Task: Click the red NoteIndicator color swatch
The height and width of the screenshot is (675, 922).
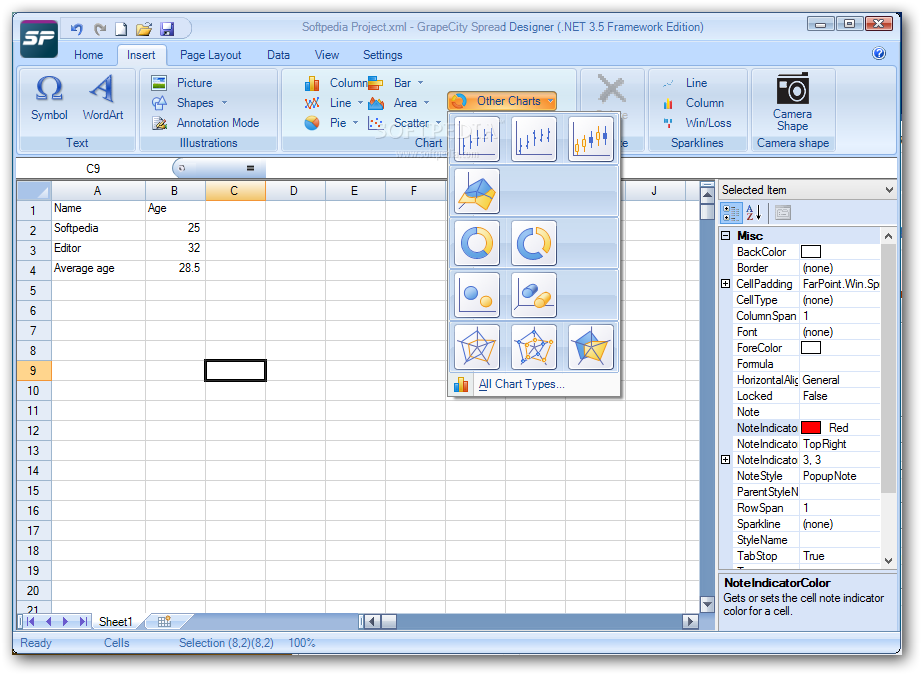Action: pyautogui.click(x=810, y=427)
